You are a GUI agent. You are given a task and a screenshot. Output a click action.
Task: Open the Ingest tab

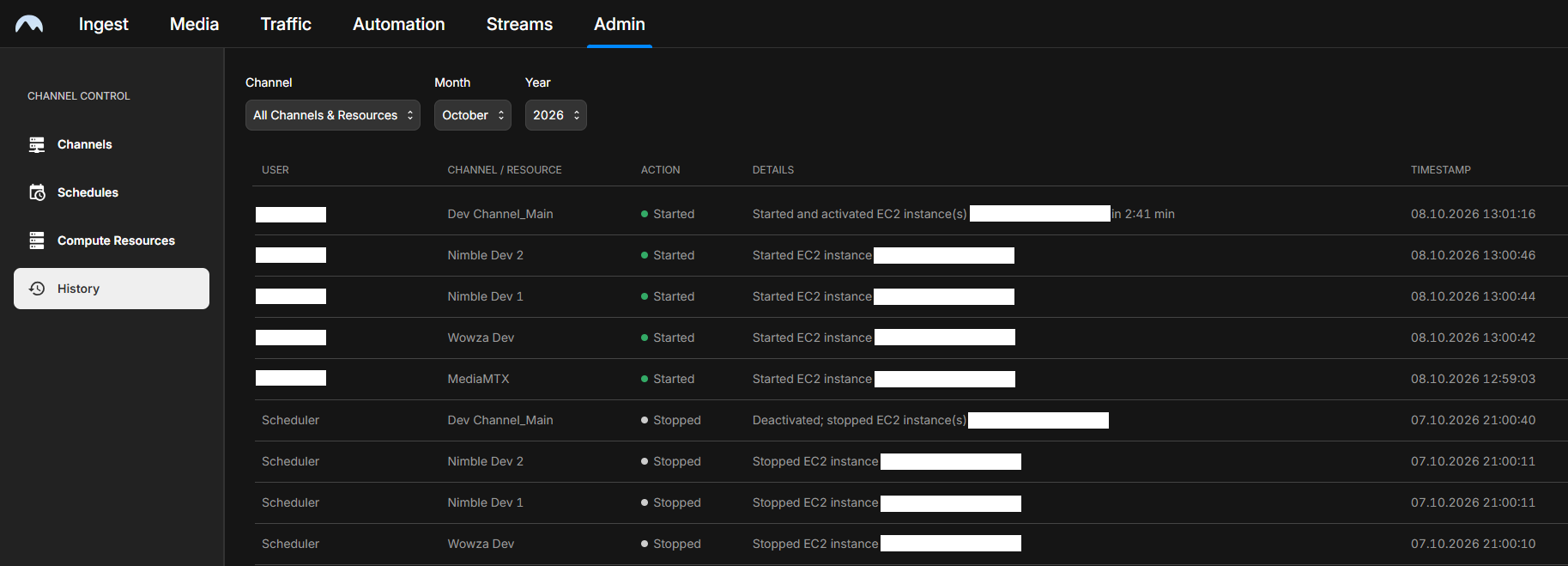click(104, 24)
